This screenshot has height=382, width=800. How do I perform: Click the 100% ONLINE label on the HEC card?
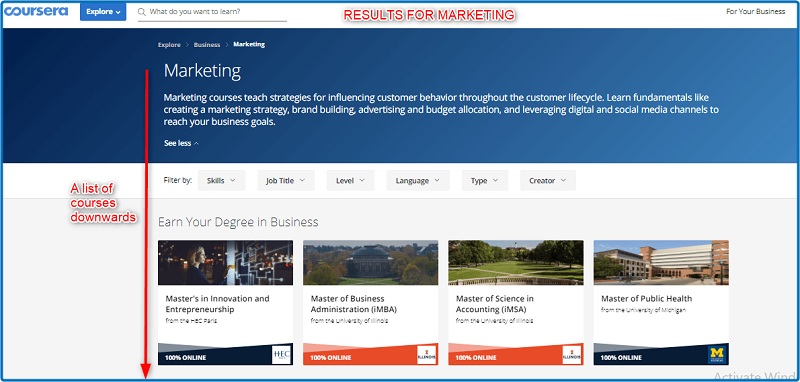[x=186, y=358]
